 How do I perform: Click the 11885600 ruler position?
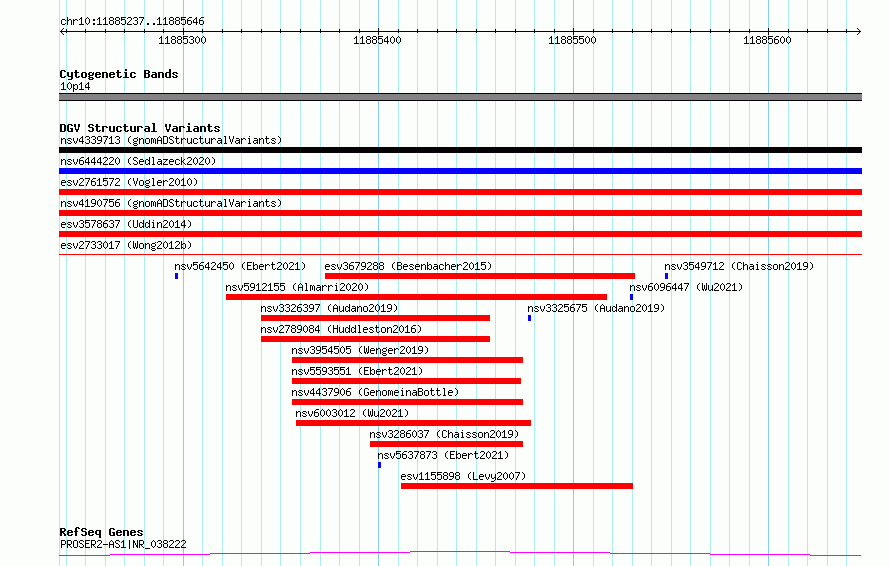pyautogui.click(x=767, y=40)
